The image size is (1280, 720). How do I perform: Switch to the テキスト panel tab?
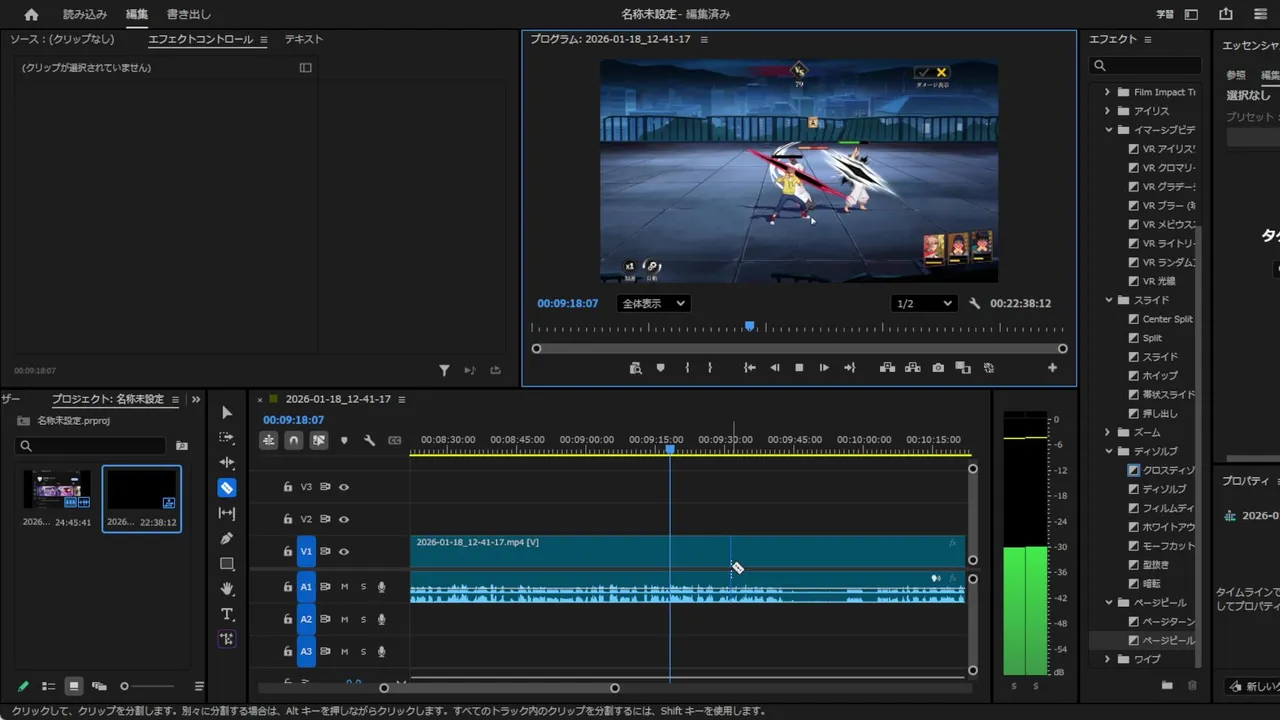304,39
